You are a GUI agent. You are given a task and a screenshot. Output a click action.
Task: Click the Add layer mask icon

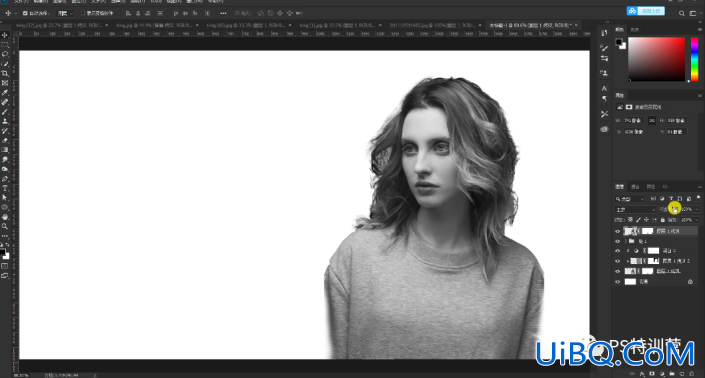tap(652, 374)
